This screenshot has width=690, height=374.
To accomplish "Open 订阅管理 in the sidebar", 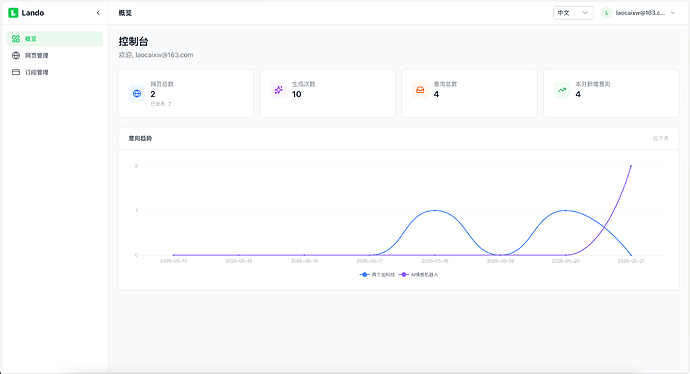I will [x=55, y=72].
